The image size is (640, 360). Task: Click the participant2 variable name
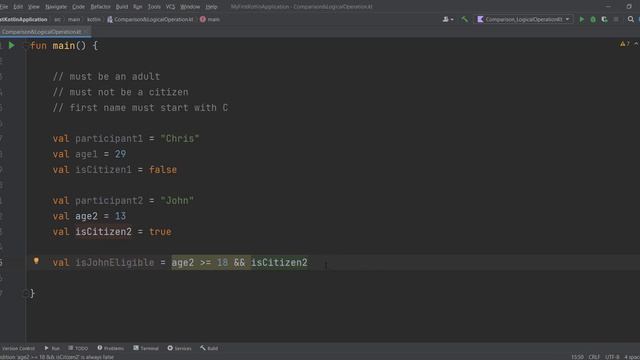coord(109,200)
